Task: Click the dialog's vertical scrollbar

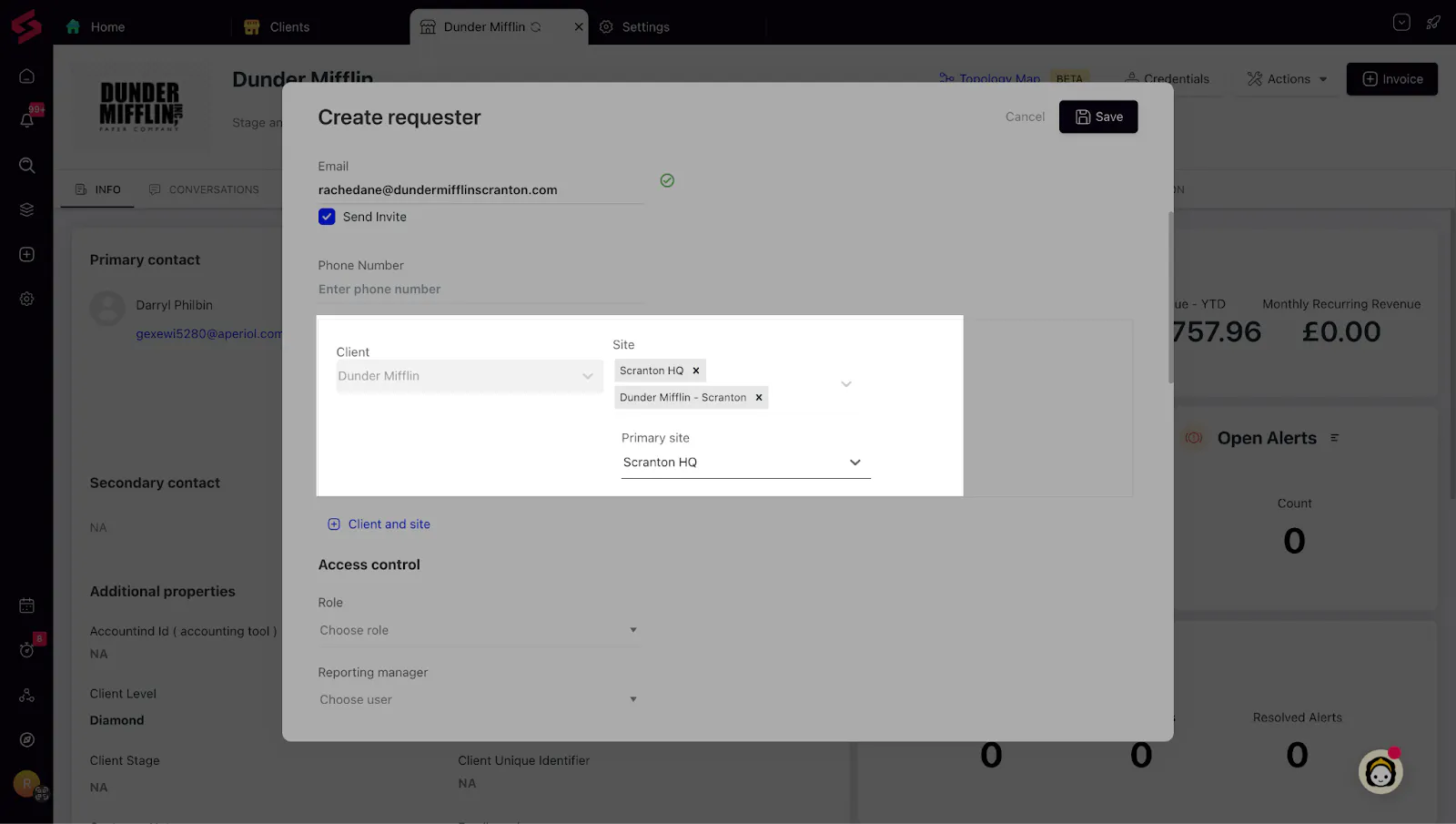Action: [1170, 297]
